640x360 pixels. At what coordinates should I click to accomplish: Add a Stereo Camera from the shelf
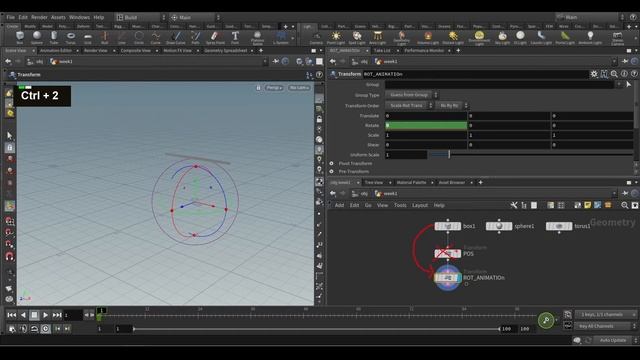[618, 38]
